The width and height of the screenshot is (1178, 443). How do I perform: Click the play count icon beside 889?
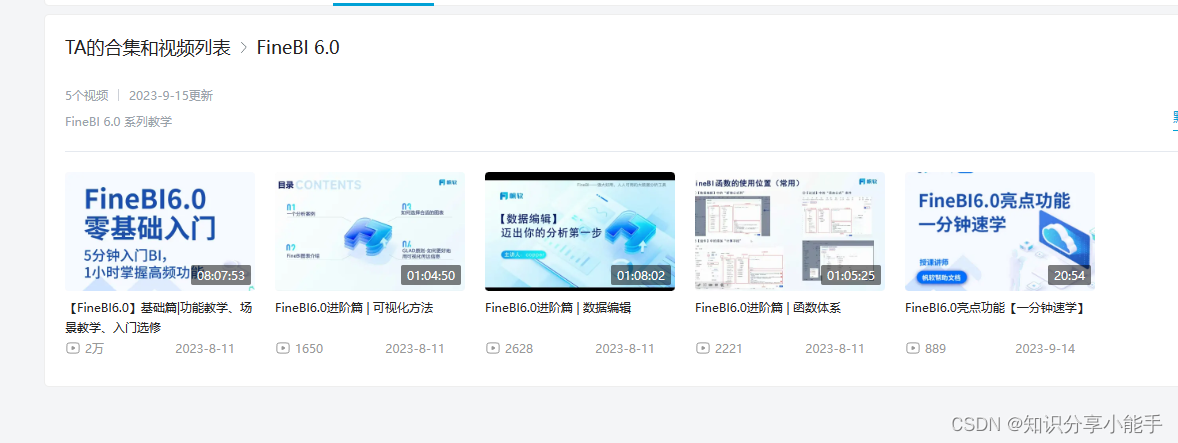point(912,348)
